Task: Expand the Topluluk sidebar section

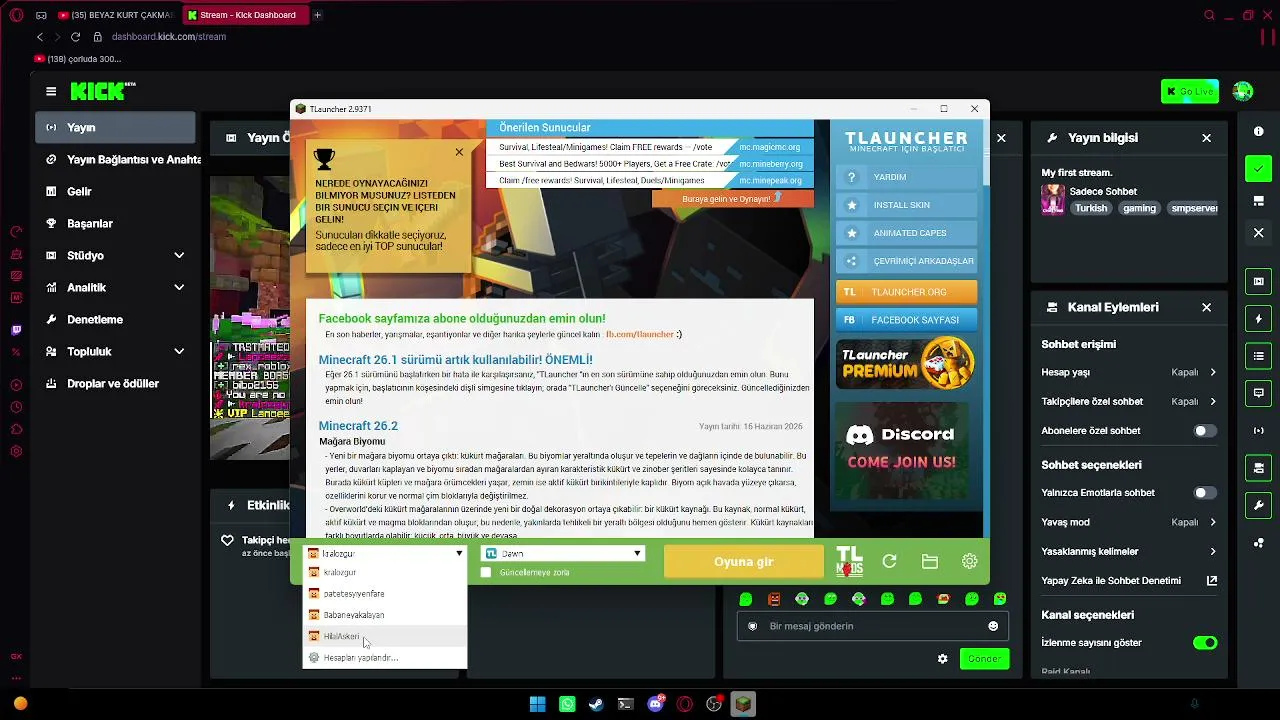Action: [179, 352]
